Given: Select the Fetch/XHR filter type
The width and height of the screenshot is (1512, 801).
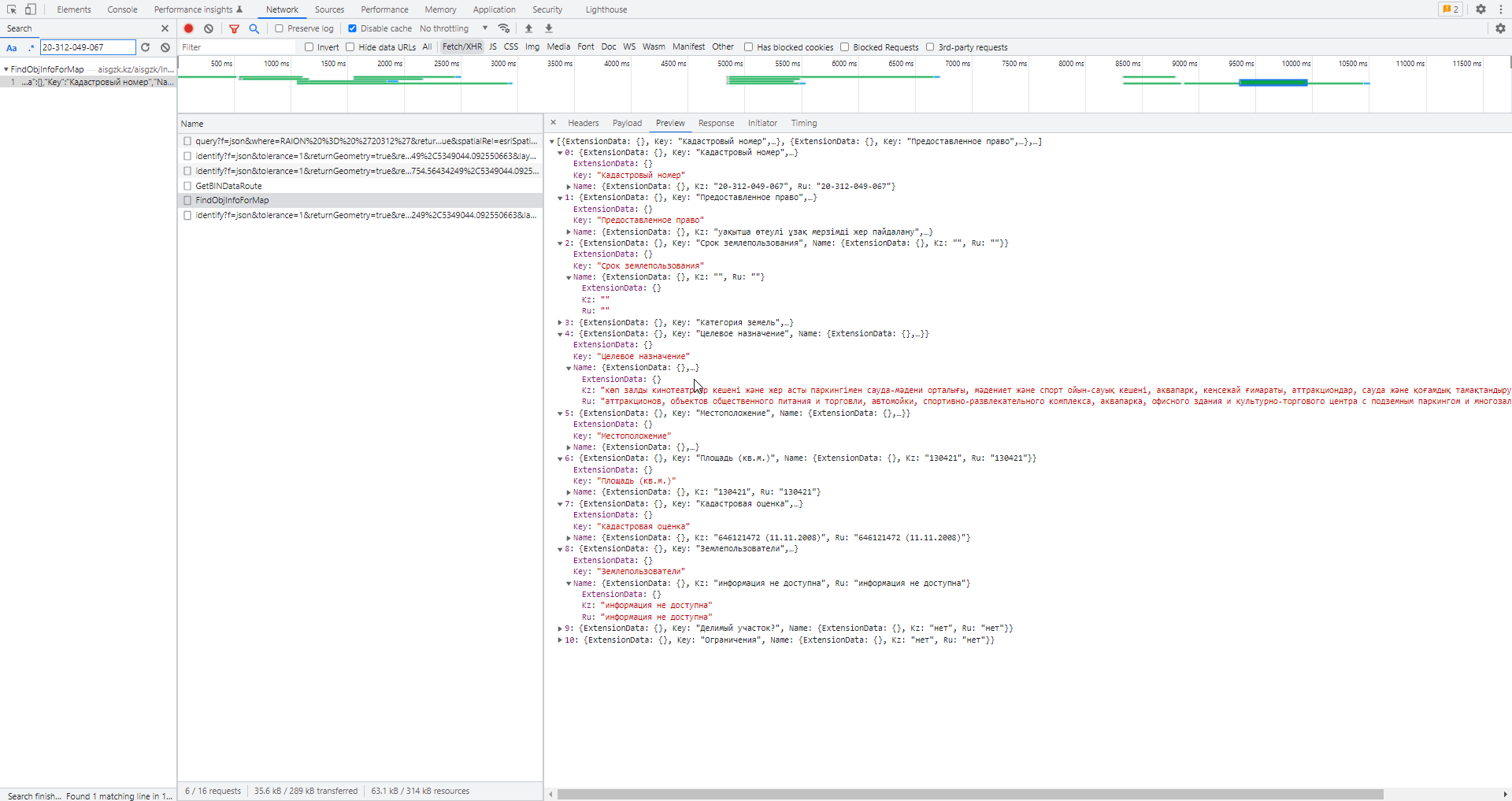Looking at the screenshot, I should [x=461, y=47].
